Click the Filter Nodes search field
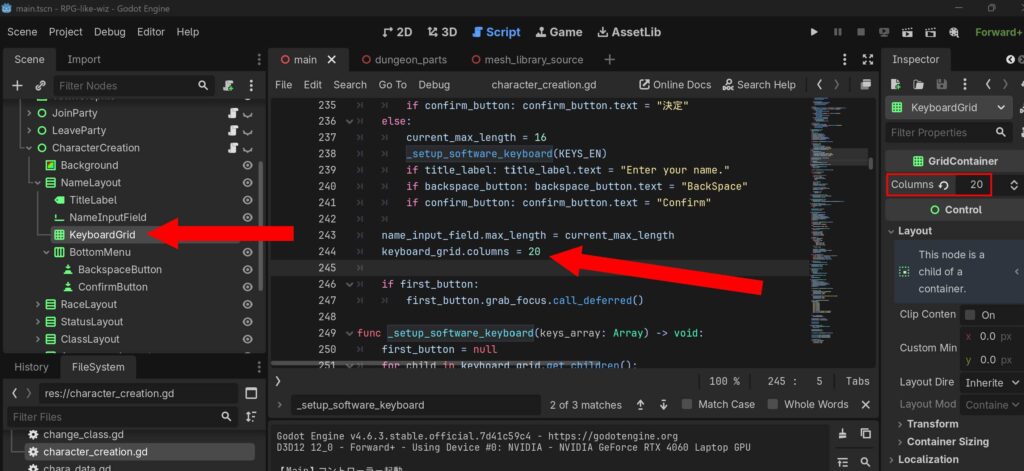This screenshot has width=1024, height=471. pyautogui.click(x=133, y=86)
